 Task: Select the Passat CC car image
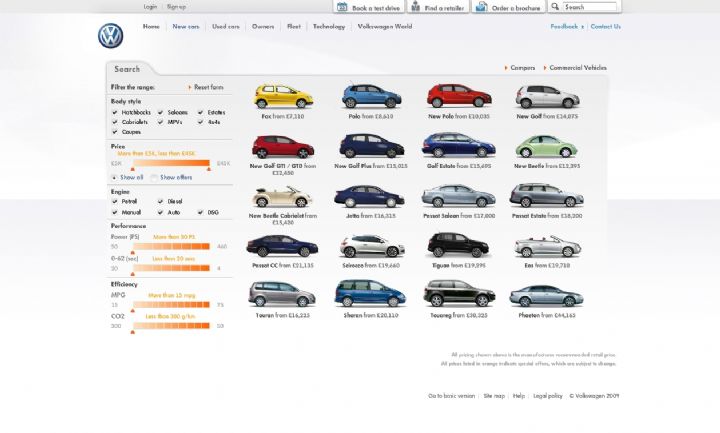(282, 246)
